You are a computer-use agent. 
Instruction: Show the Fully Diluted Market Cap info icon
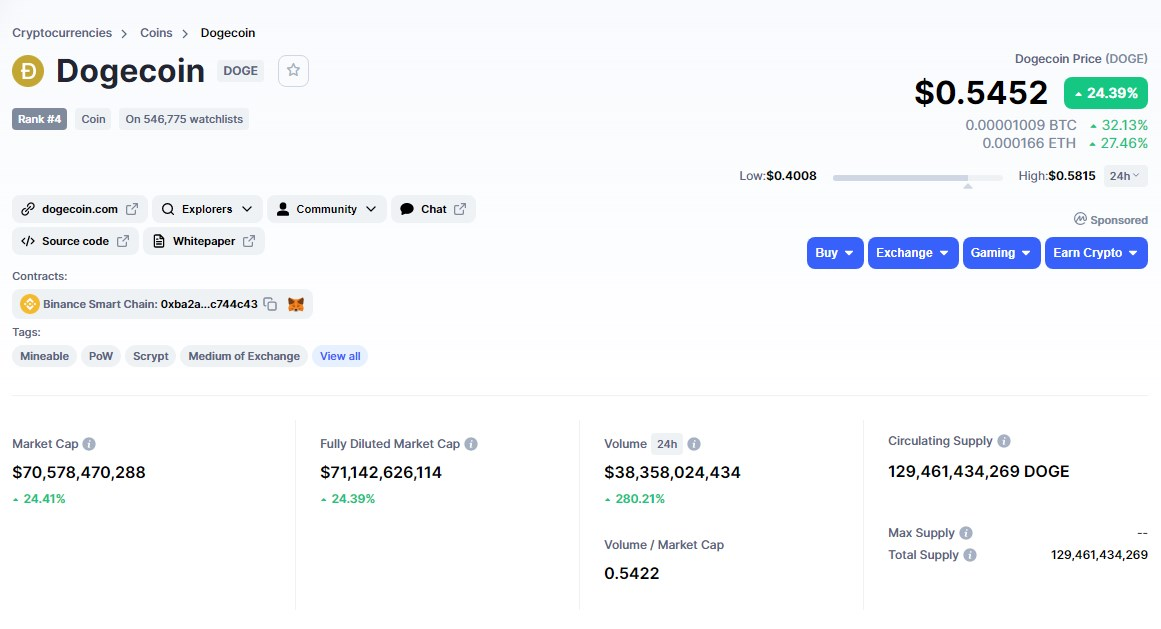[471, 444]
